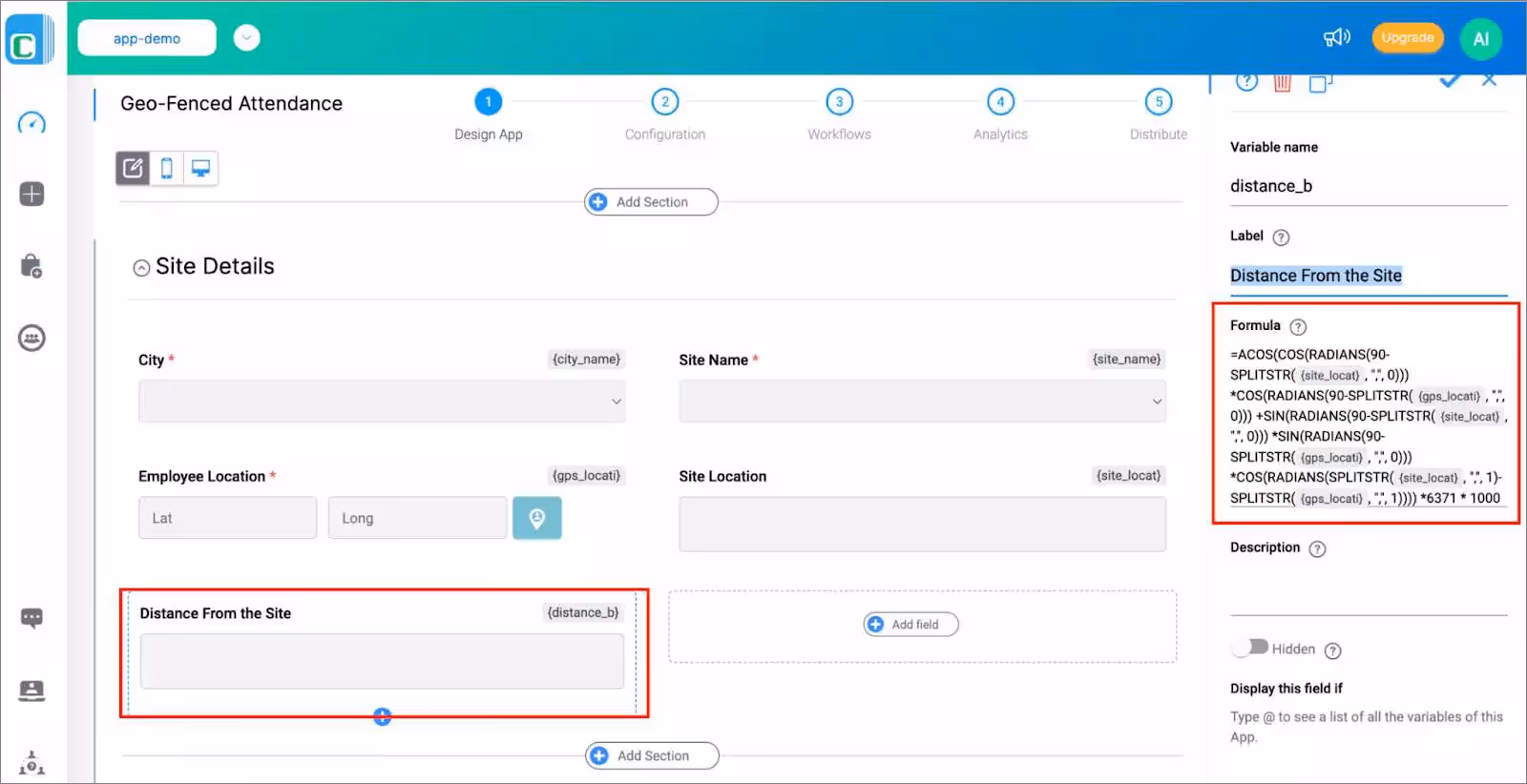Viewport: 1527px width, 784px height.
Task: Click the help icon next to Label
Action: [x=1281, y=237]
